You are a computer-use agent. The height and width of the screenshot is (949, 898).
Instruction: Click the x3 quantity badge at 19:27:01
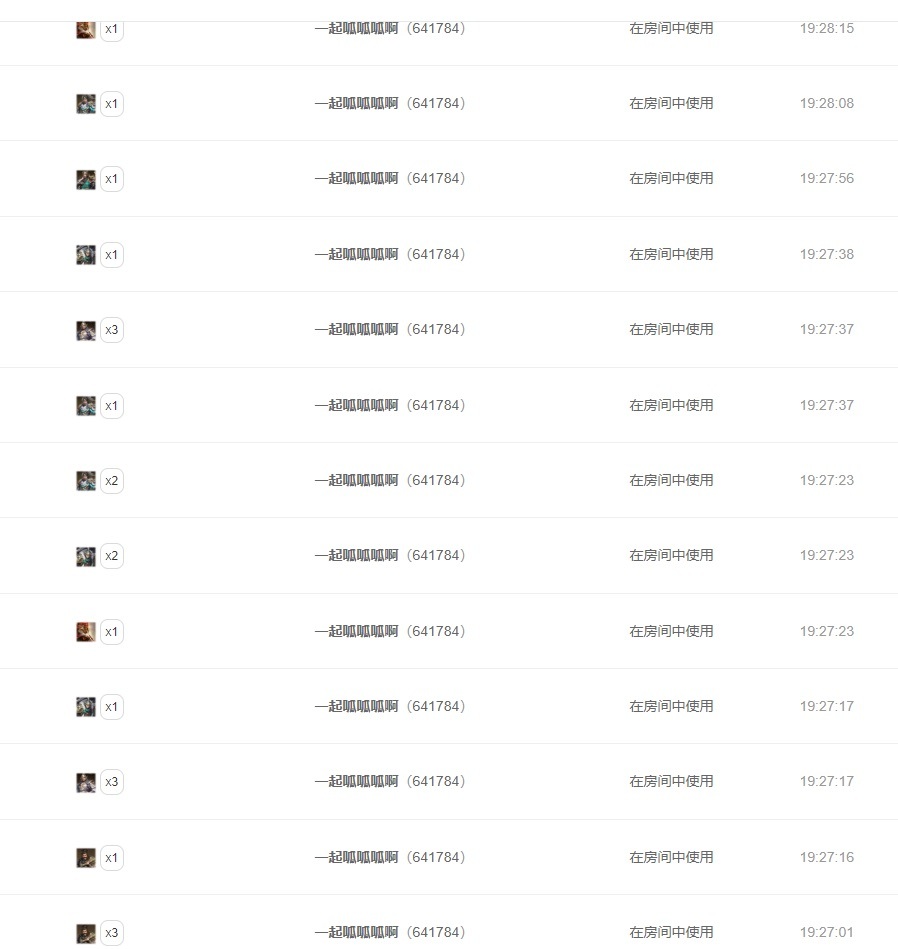coord(112,933)
